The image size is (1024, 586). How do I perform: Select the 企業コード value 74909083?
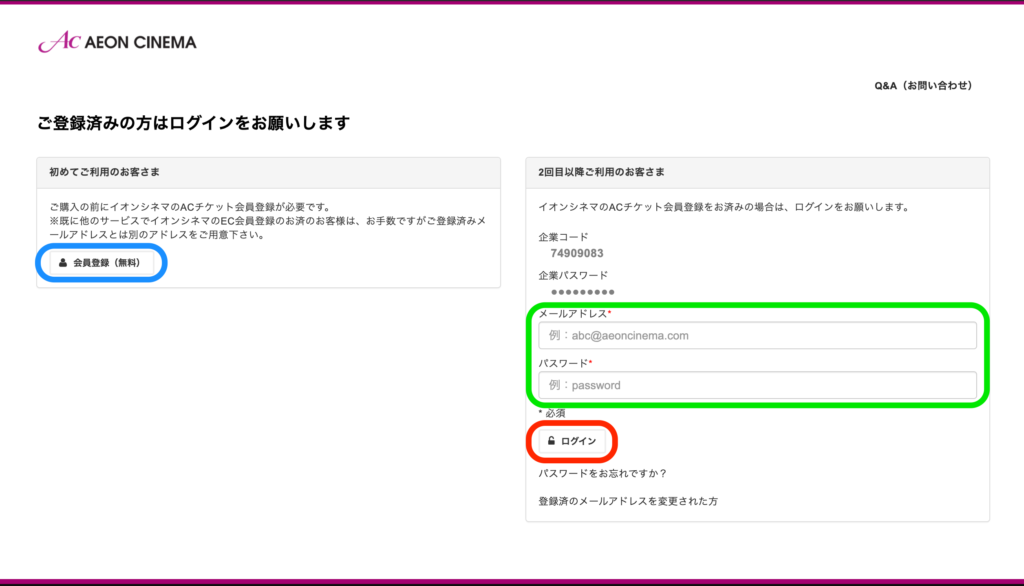coord(577,253)
